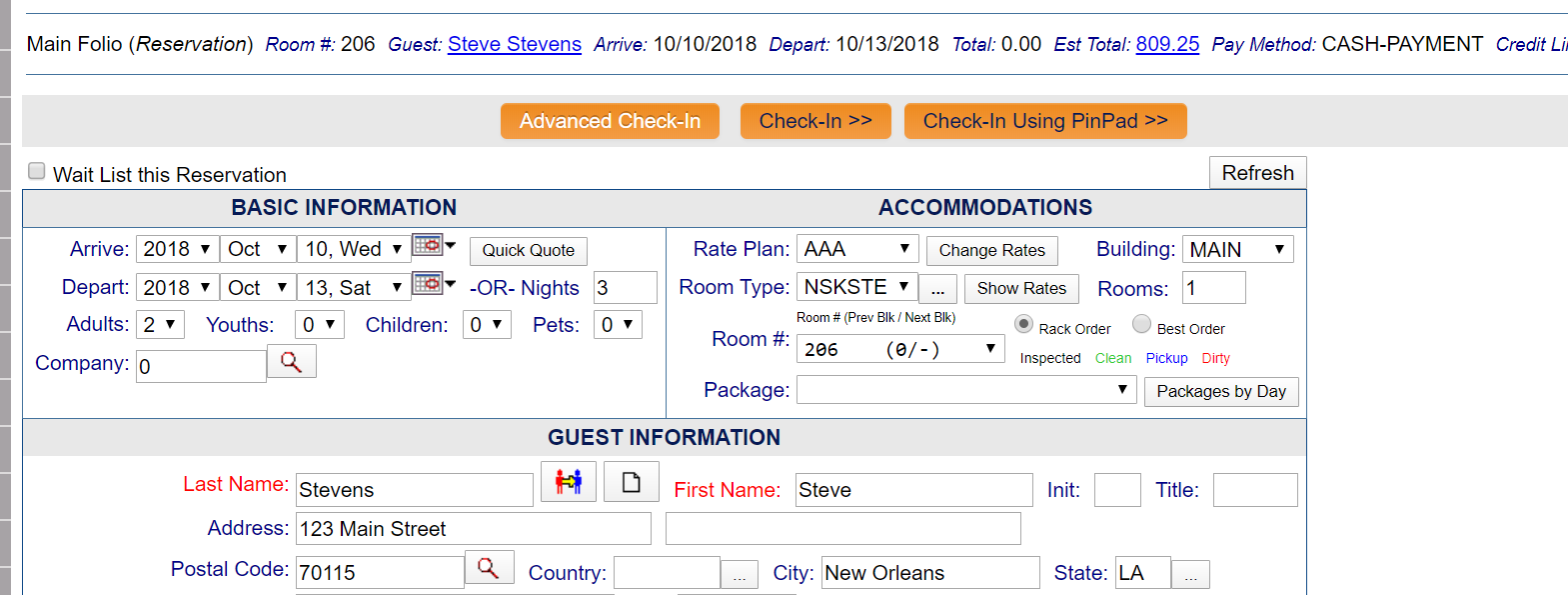Click the postal code search magnifier icon
This screenshot has height=595, width=1568.
(489, 567)
